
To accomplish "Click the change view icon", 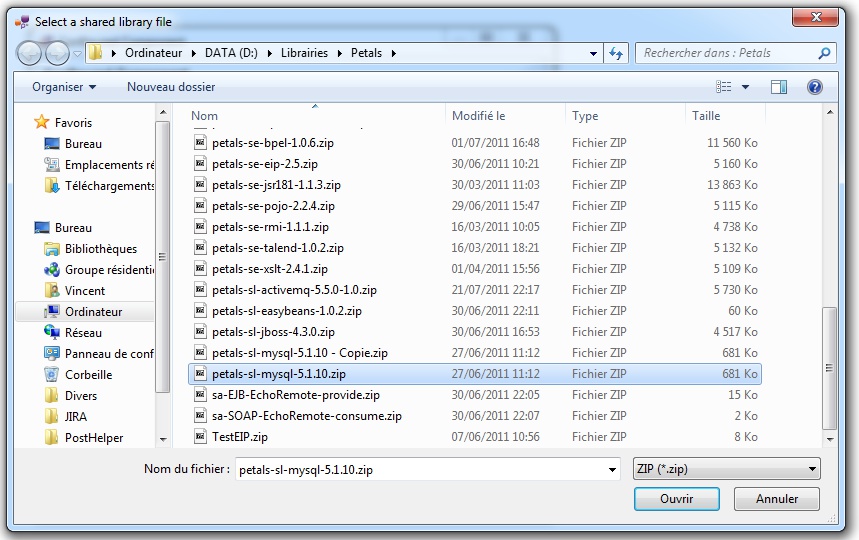I will click(725, 87).
